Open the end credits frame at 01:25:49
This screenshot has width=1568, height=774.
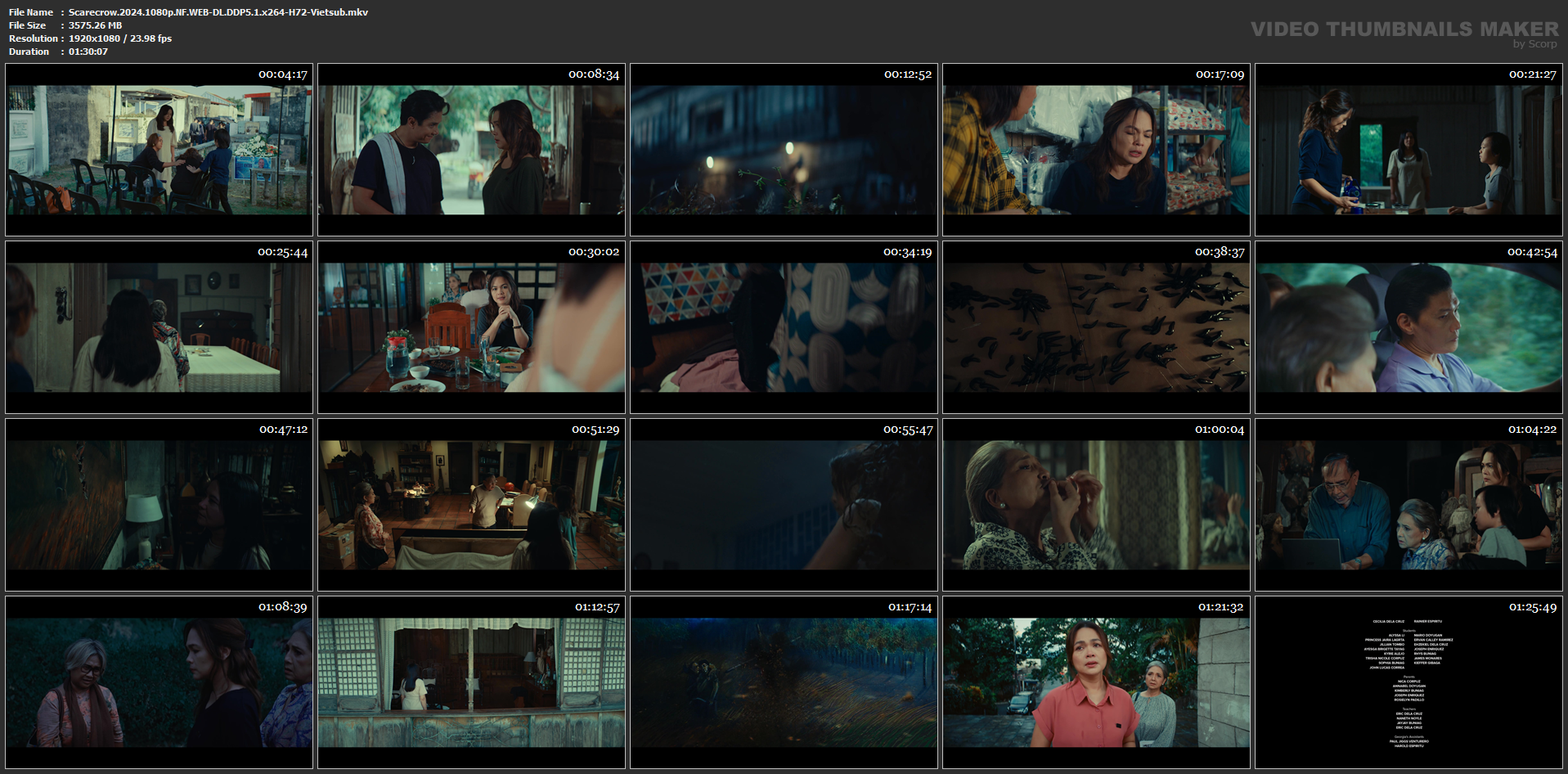tap(1409, 682)
